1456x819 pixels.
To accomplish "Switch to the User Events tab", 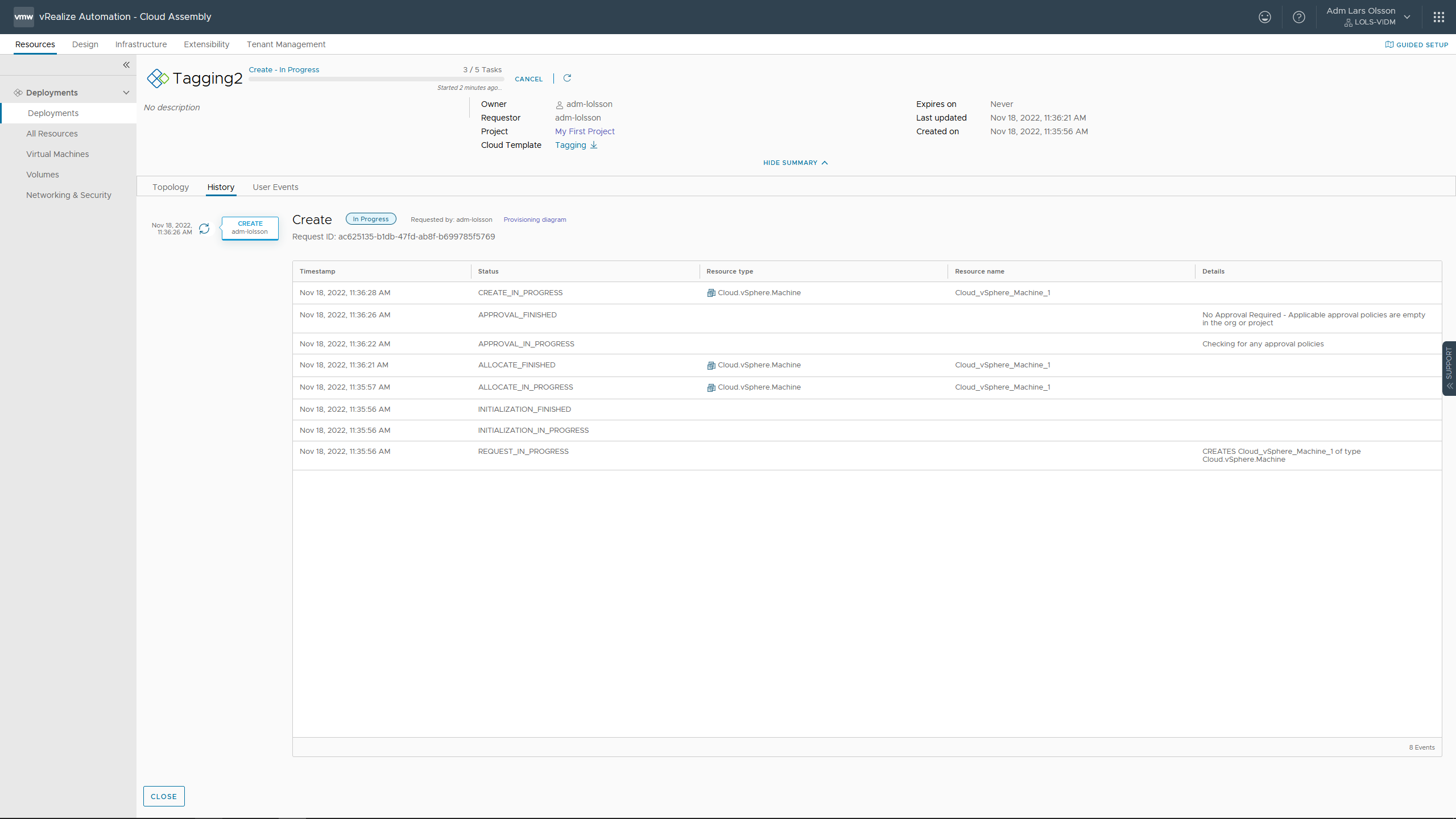I will click(275, 187).
